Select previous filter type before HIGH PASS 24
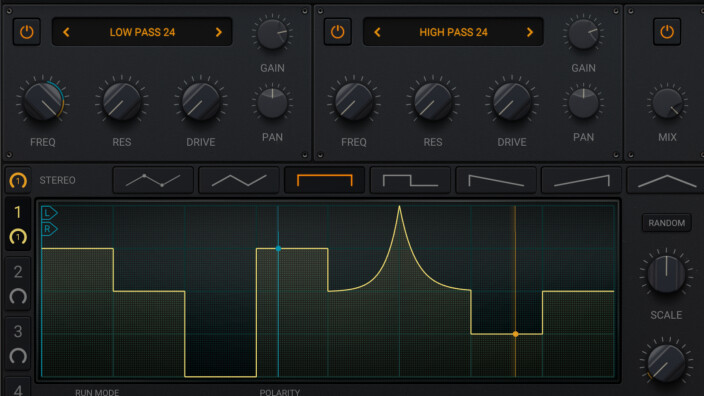This screenshot has height=396, width=704. [x=377, y=32]
